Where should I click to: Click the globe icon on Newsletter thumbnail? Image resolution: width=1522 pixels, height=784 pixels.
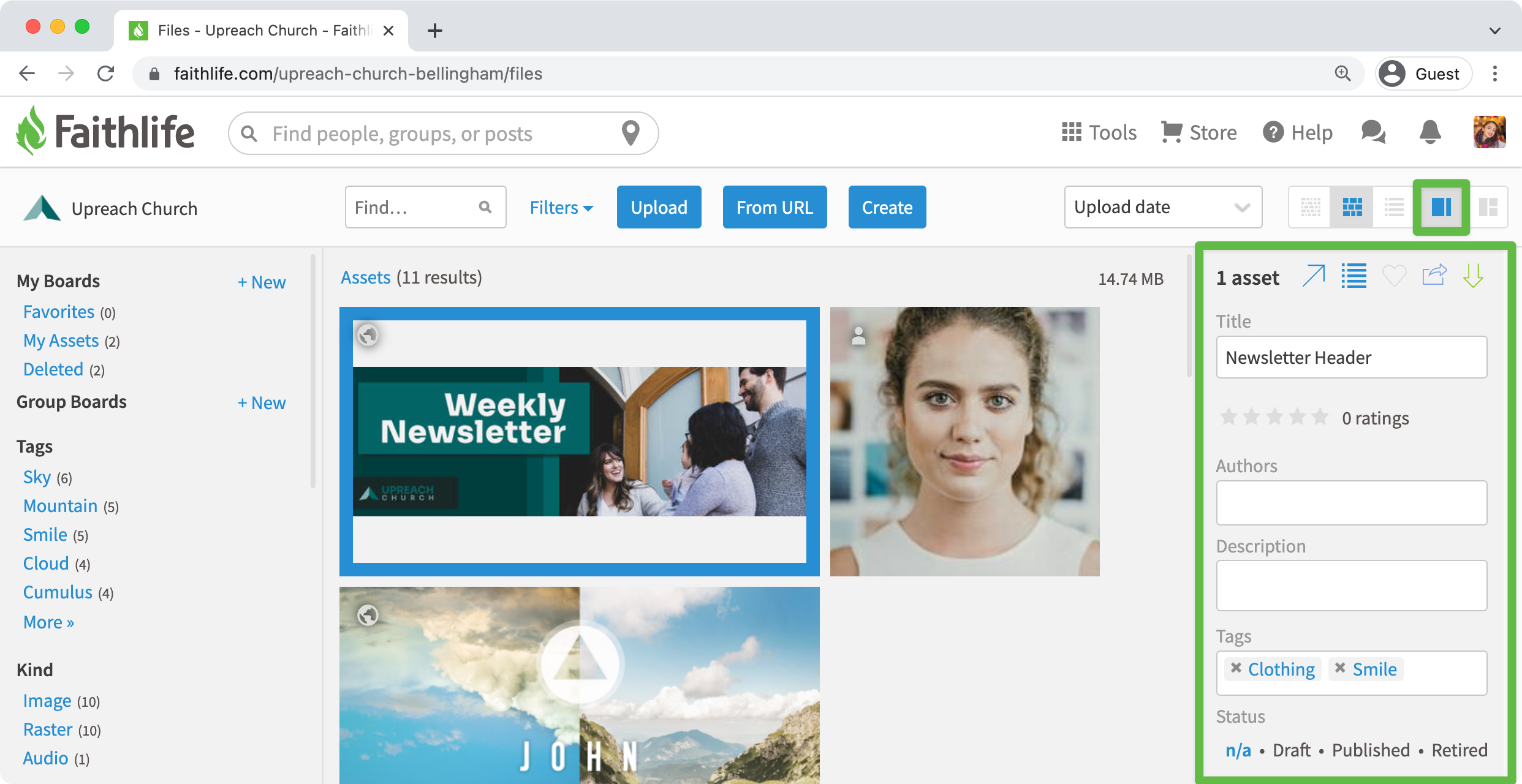368,335
